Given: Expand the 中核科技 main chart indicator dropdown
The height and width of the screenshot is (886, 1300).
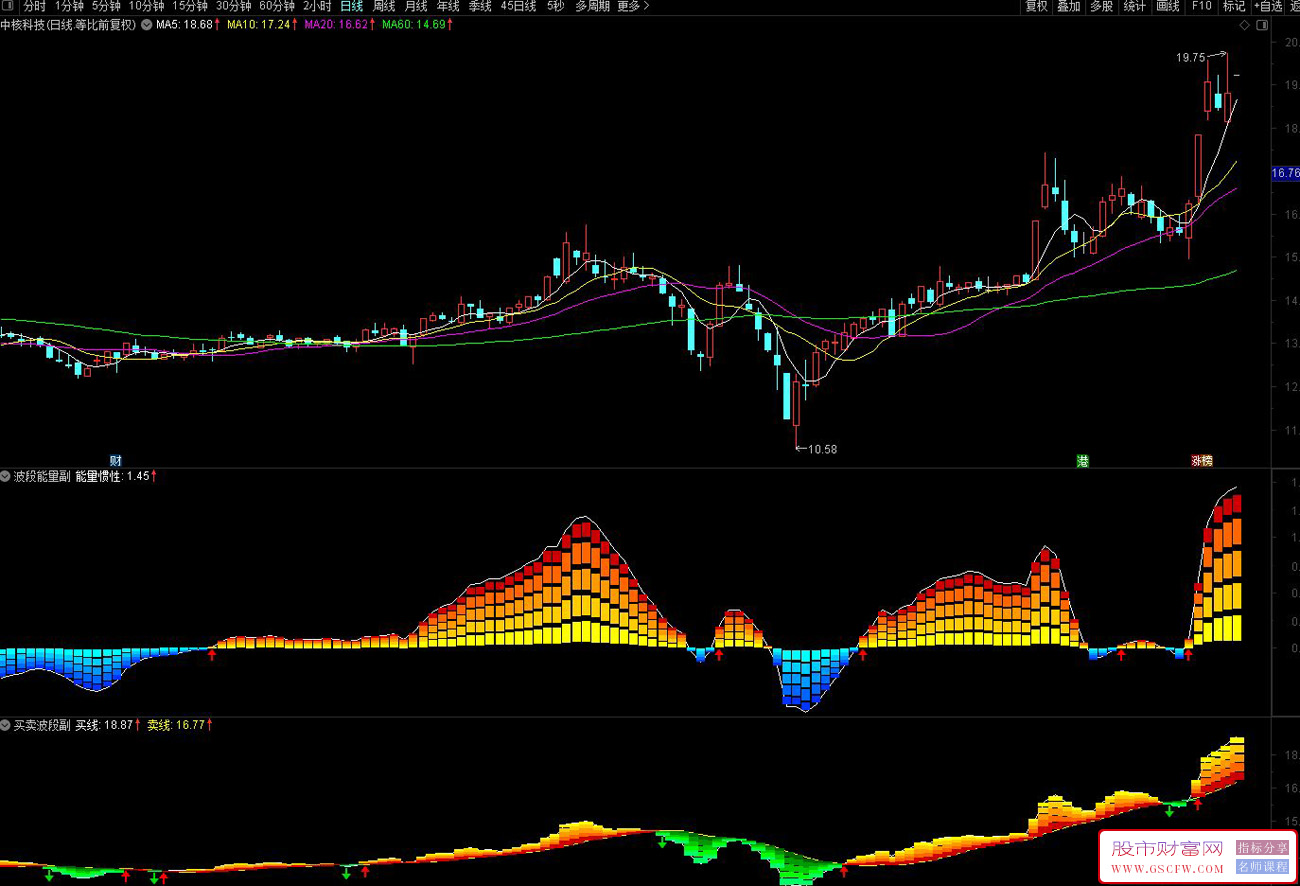Looking at the screenshot, I should (x=147, y=24).
